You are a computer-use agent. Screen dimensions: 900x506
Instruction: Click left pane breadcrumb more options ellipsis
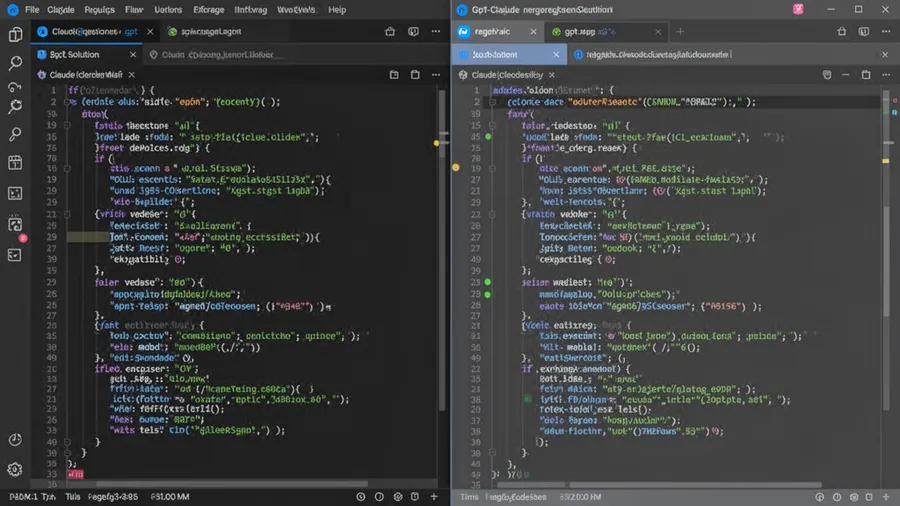[436, 75]
